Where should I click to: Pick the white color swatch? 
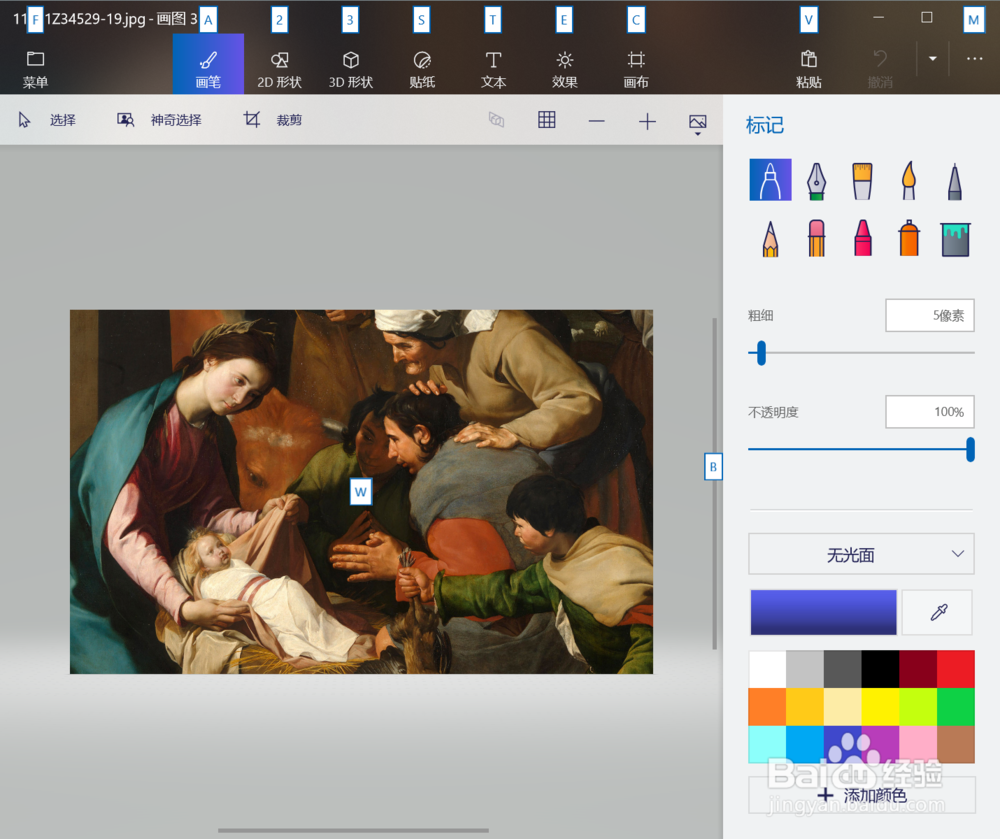pos(767,669)
